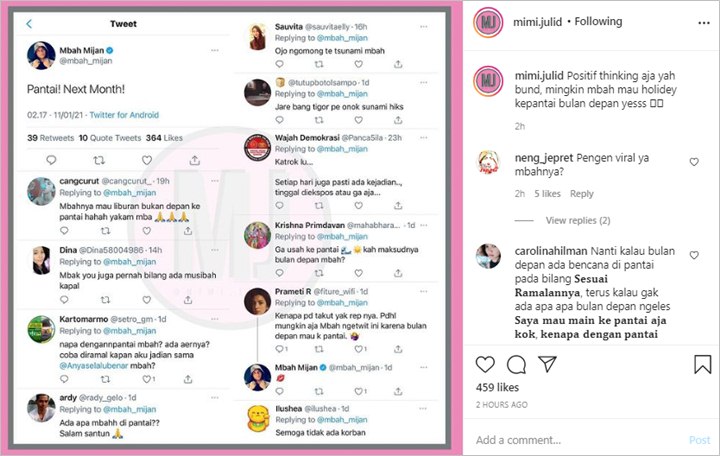View the 5 likes on neng_jepret's comment
This screenshot has width=720, height=456.
(547, 194)
